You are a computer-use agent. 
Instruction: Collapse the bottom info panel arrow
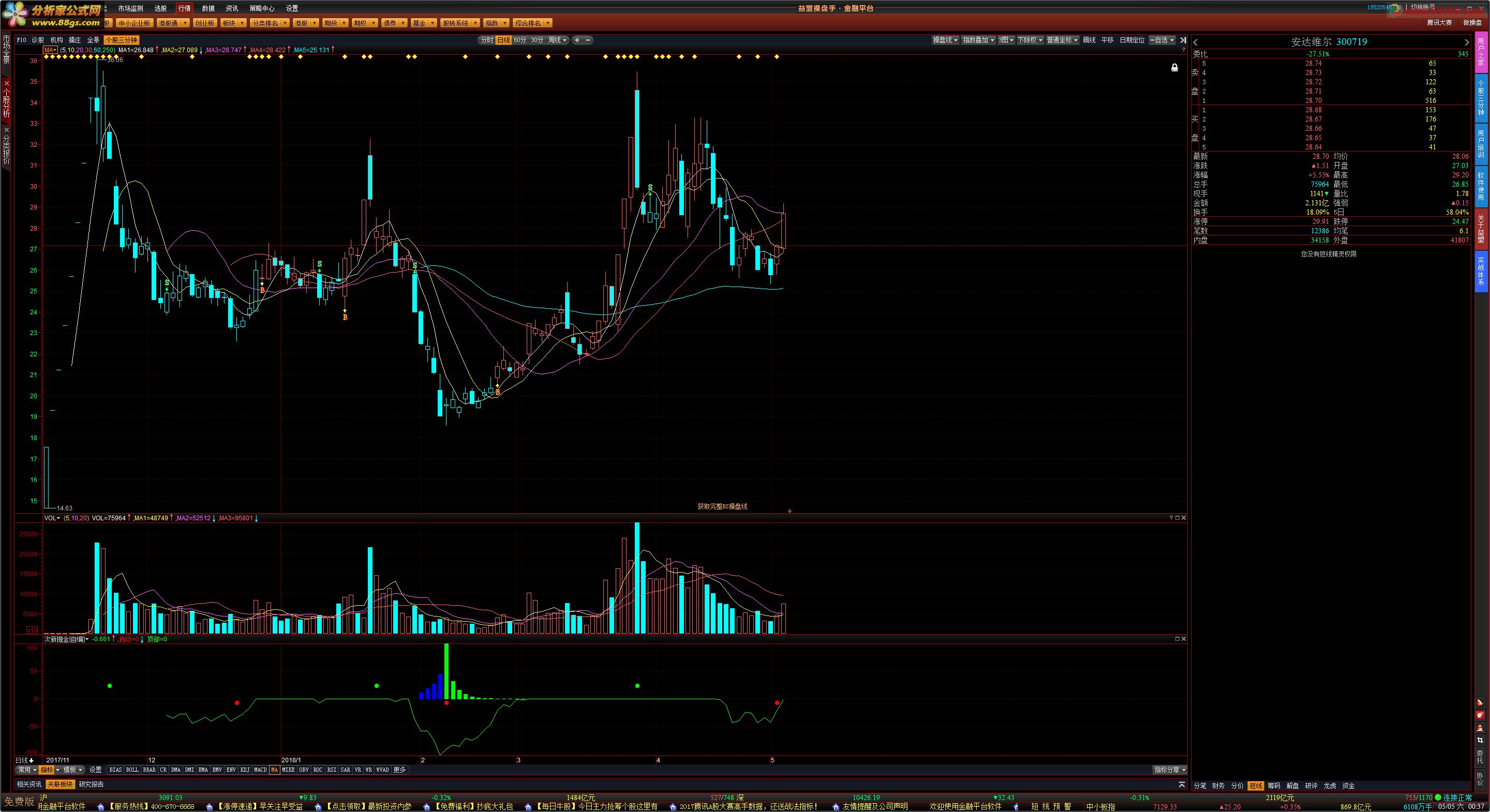click(1182, 785)
